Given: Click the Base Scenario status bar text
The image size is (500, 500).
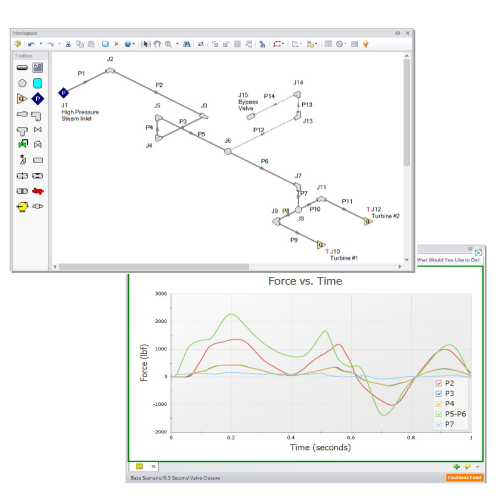Looking at the screenshot, I should click(x=175, y=478).
